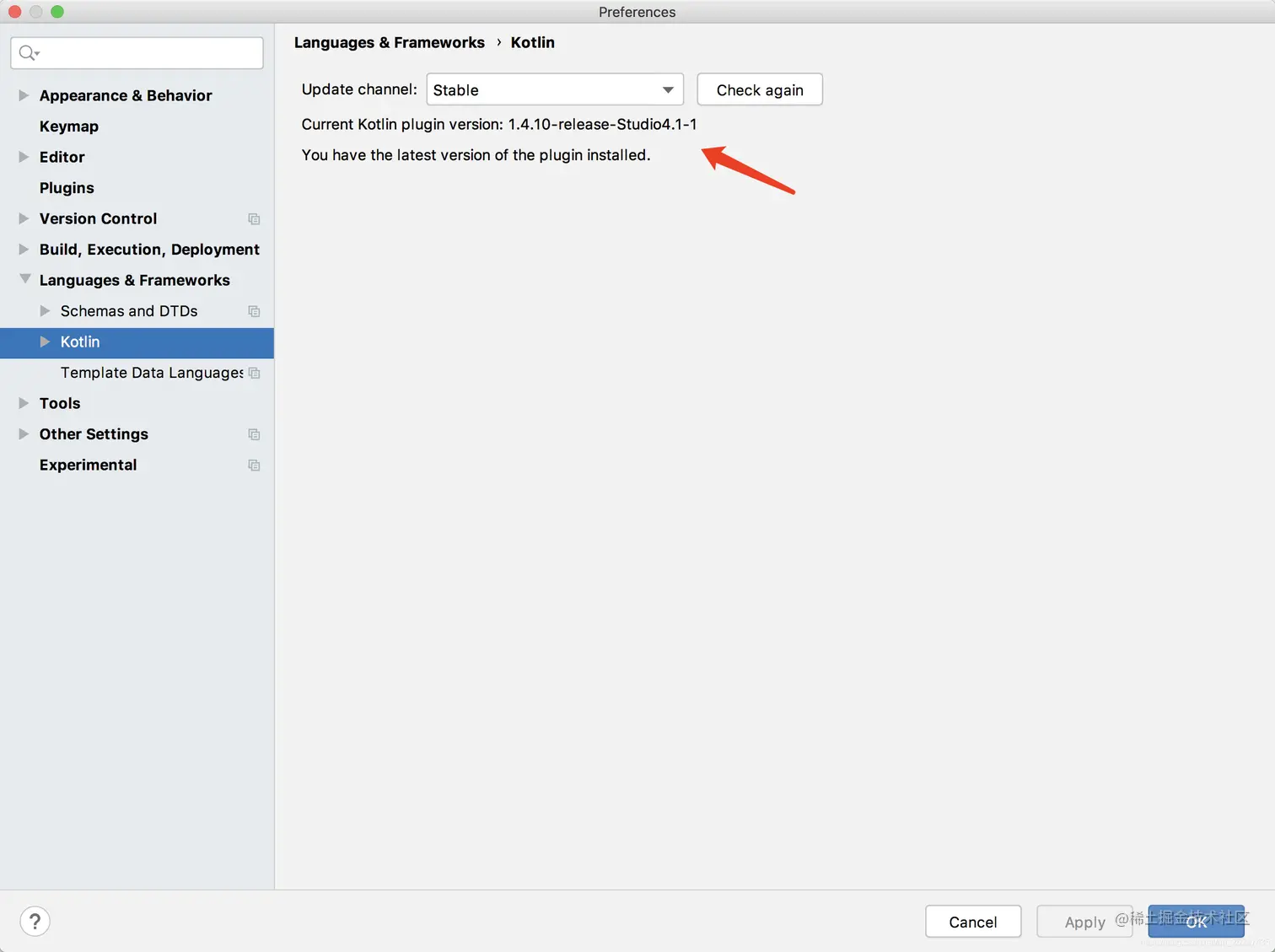
Task: Click Kotlin in the breadcrumb
Action: tap(533, 42)
